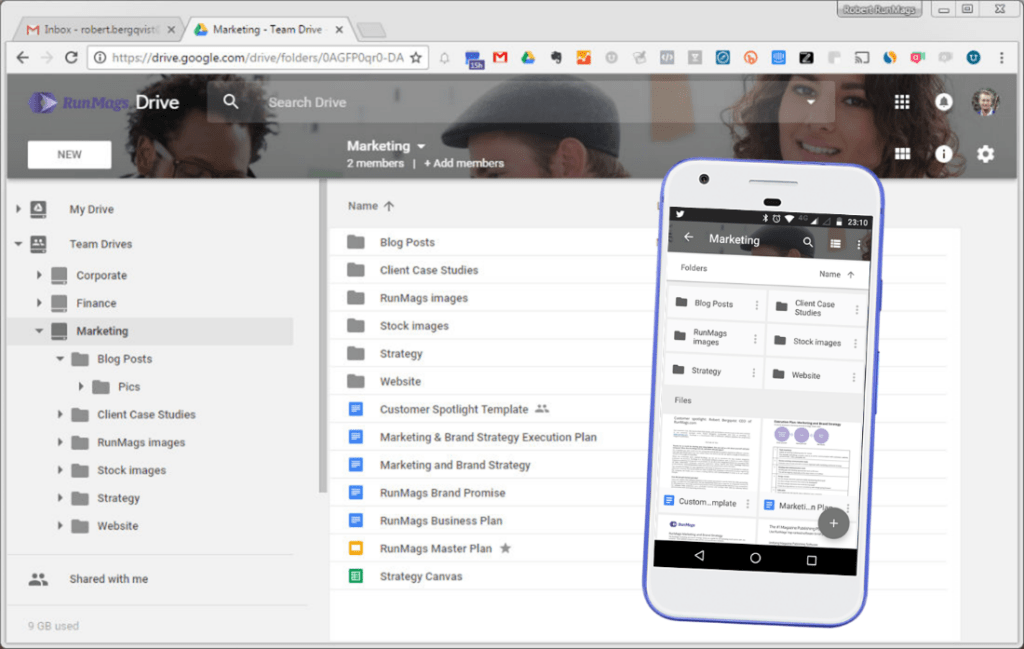Tap the list view icon on the phone
1024x649 pixels.
coord(835,244)
